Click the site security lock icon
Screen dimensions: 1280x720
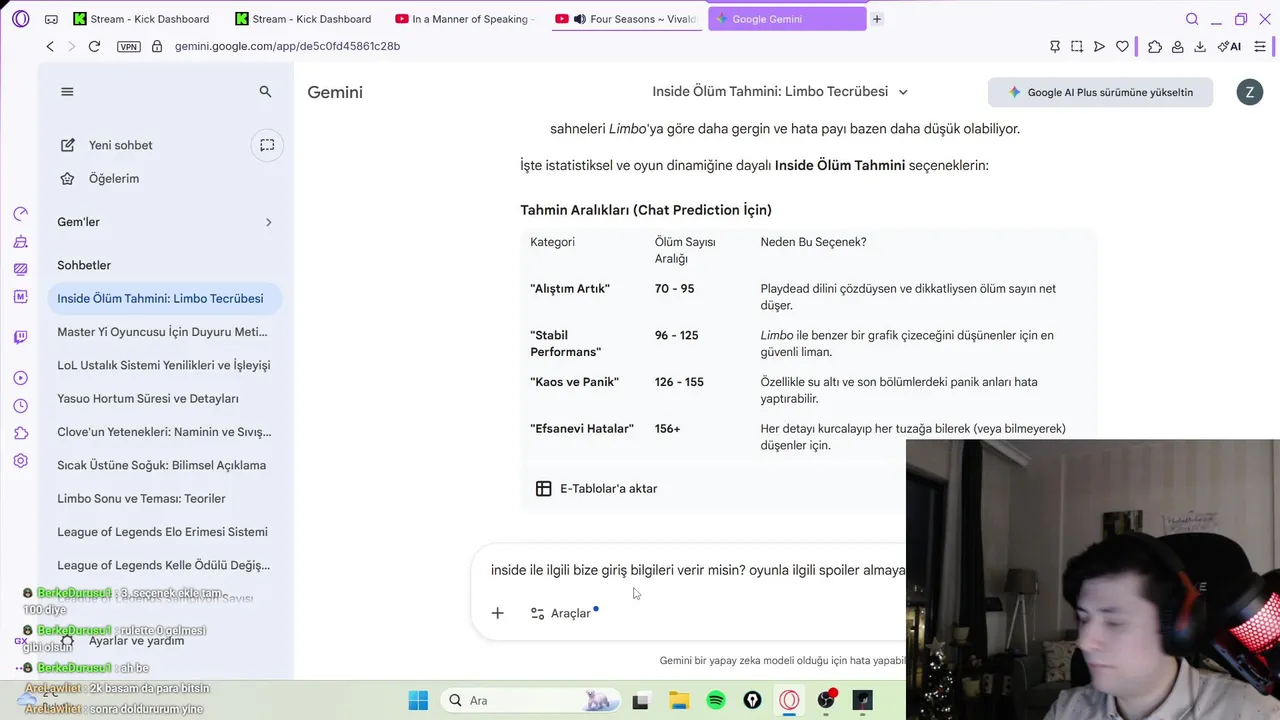(157, 46)
